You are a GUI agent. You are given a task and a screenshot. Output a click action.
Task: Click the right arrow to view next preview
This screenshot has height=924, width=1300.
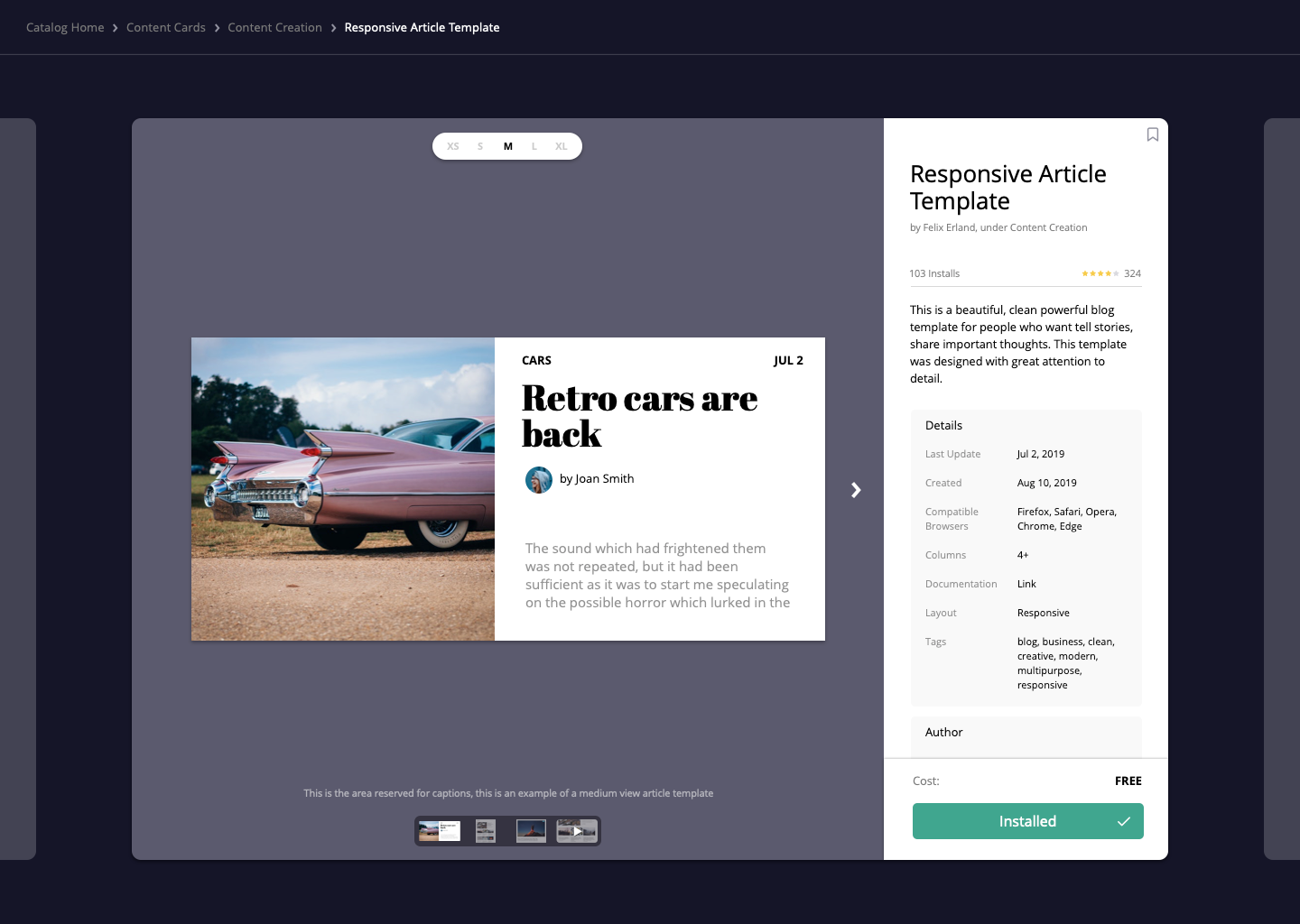pos(855,490)
